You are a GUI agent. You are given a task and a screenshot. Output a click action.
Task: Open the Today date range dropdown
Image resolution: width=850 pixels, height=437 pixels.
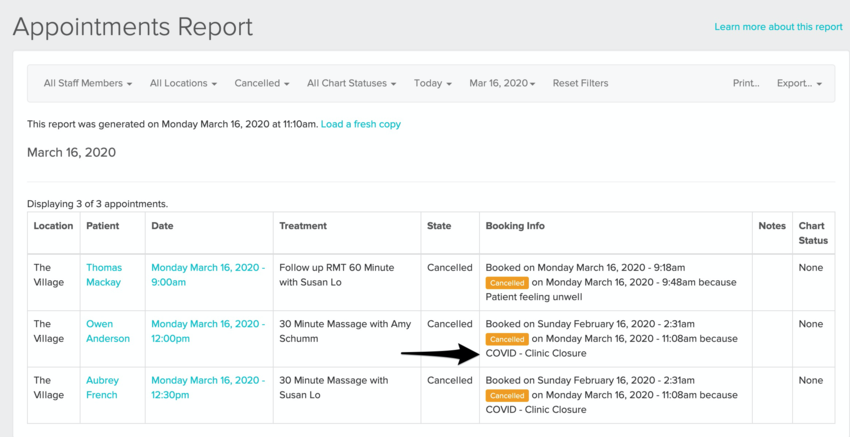[432, 84]
